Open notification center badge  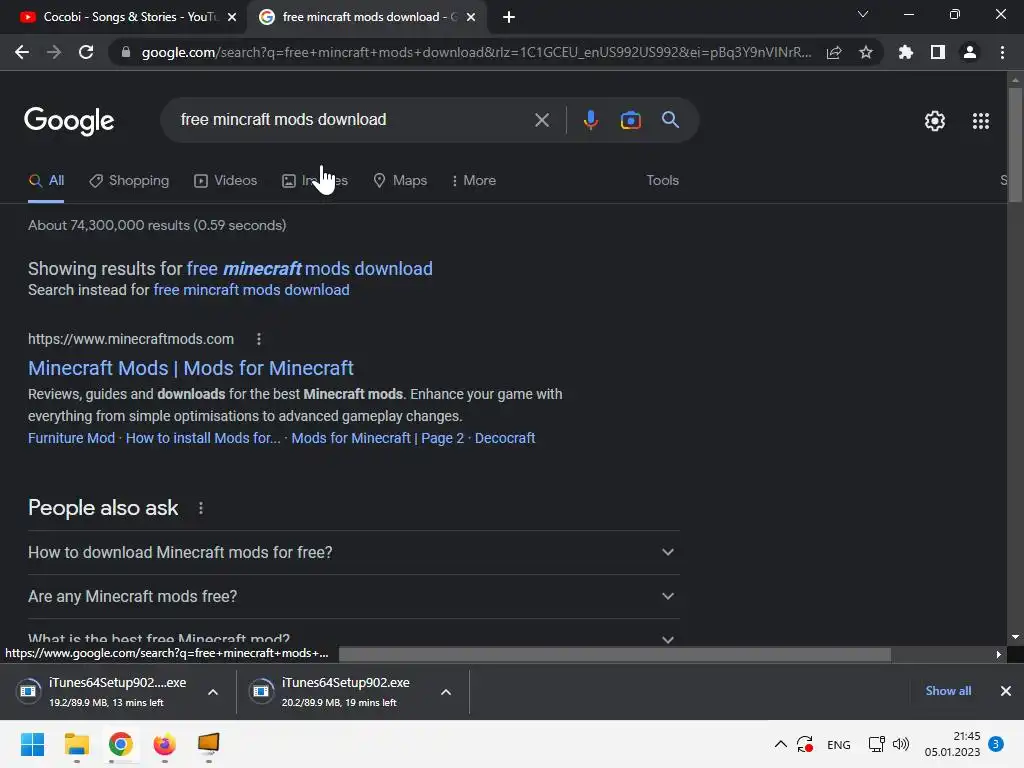[996, 744]
